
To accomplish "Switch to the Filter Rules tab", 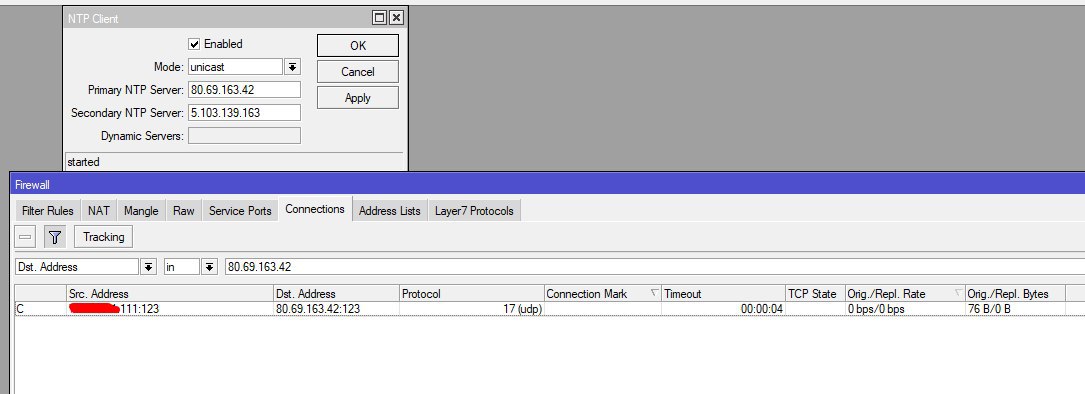I will pyautogui.click(x=48, y=211).
